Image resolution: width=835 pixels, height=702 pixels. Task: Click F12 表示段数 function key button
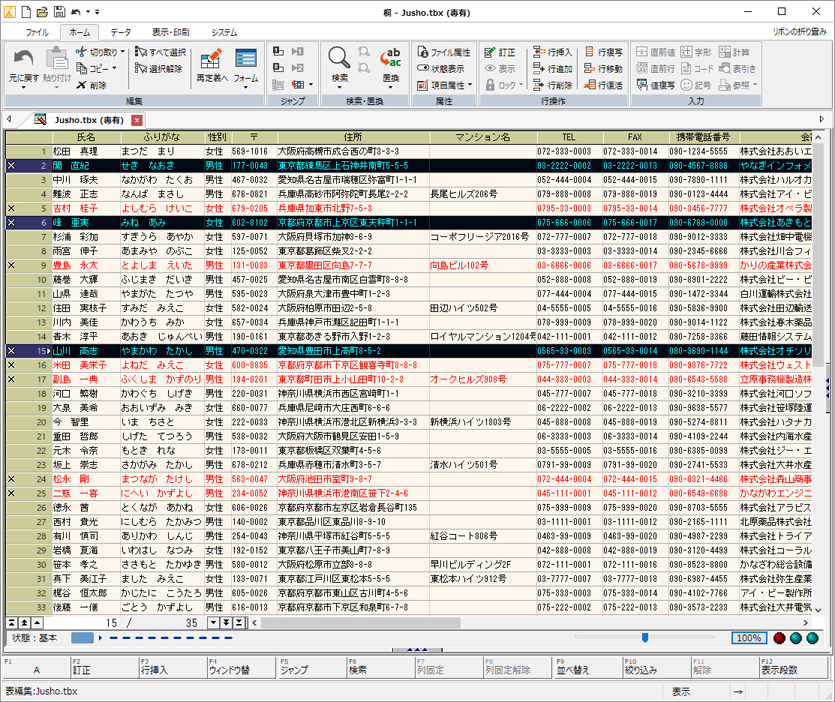tap(793, 667)
